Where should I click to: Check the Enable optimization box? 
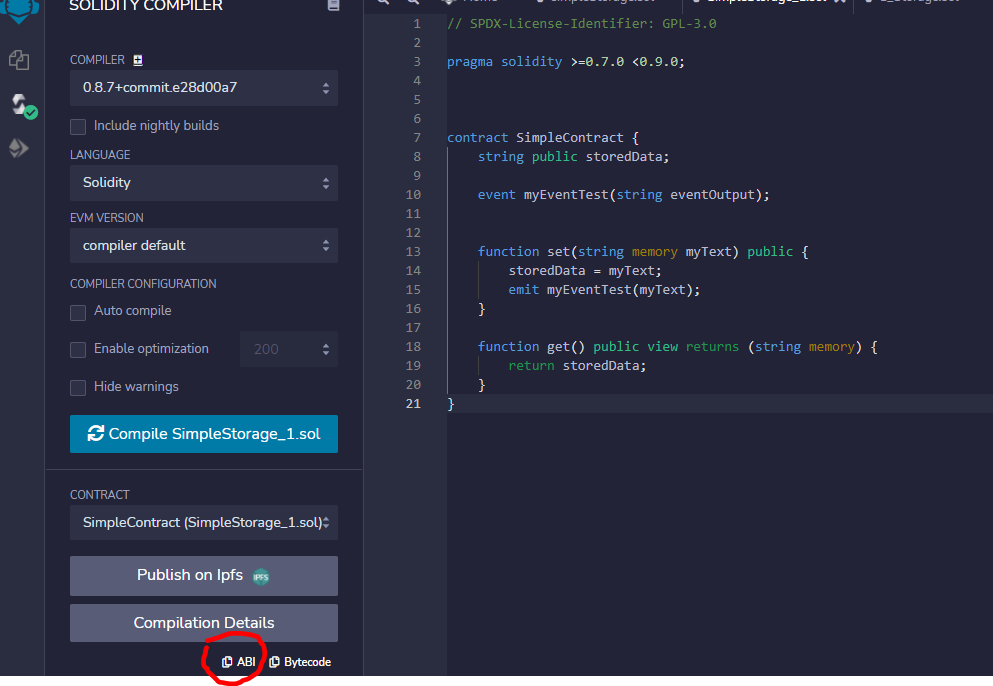tap(78, 350)
